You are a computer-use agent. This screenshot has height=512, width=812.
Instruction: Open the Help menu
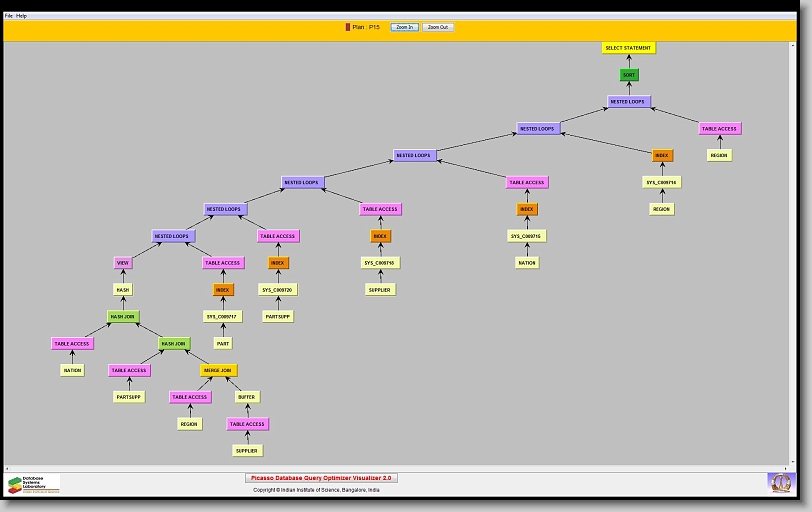tap(22, 16)
